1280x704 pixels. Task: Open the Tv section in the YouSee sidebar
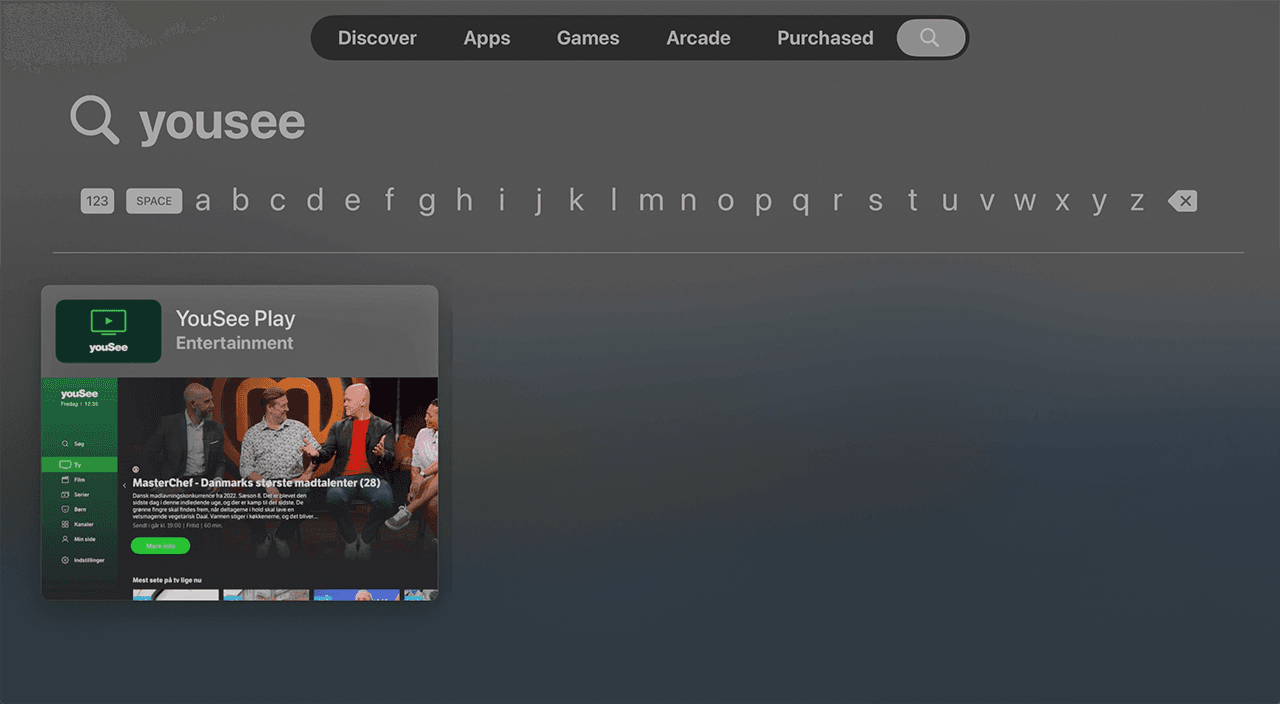(66, 464)
